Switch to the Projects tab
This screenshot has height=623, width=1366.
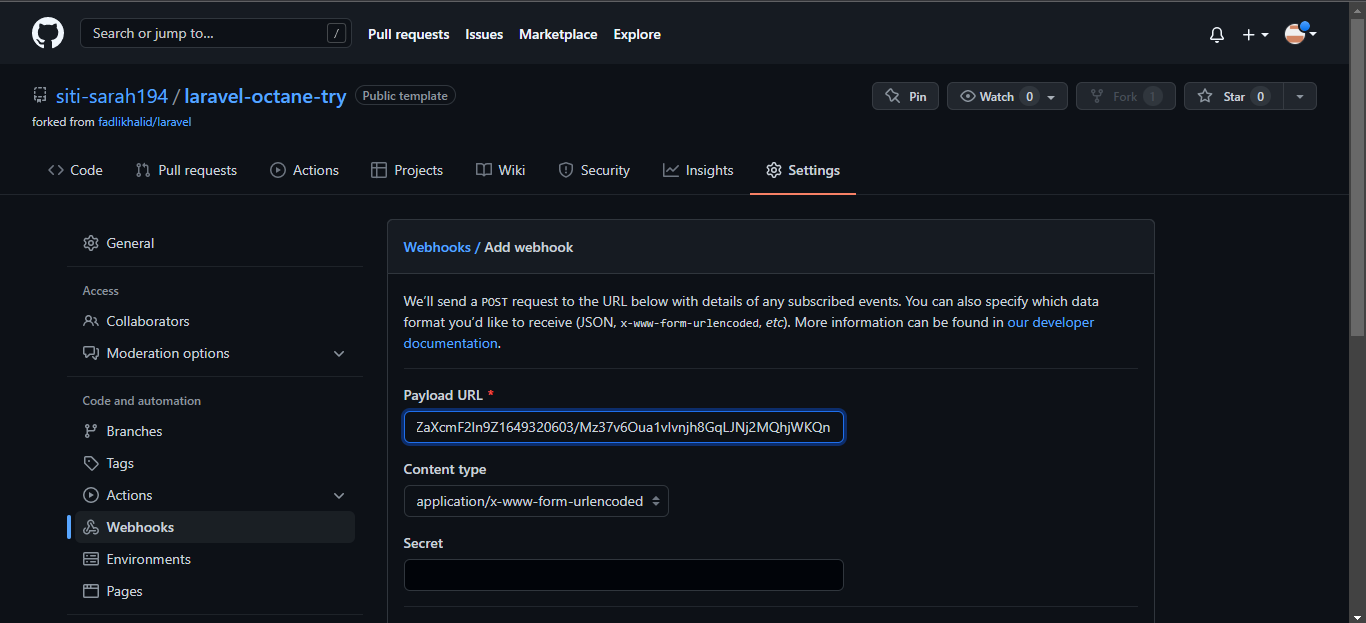(x=406, y=170)
